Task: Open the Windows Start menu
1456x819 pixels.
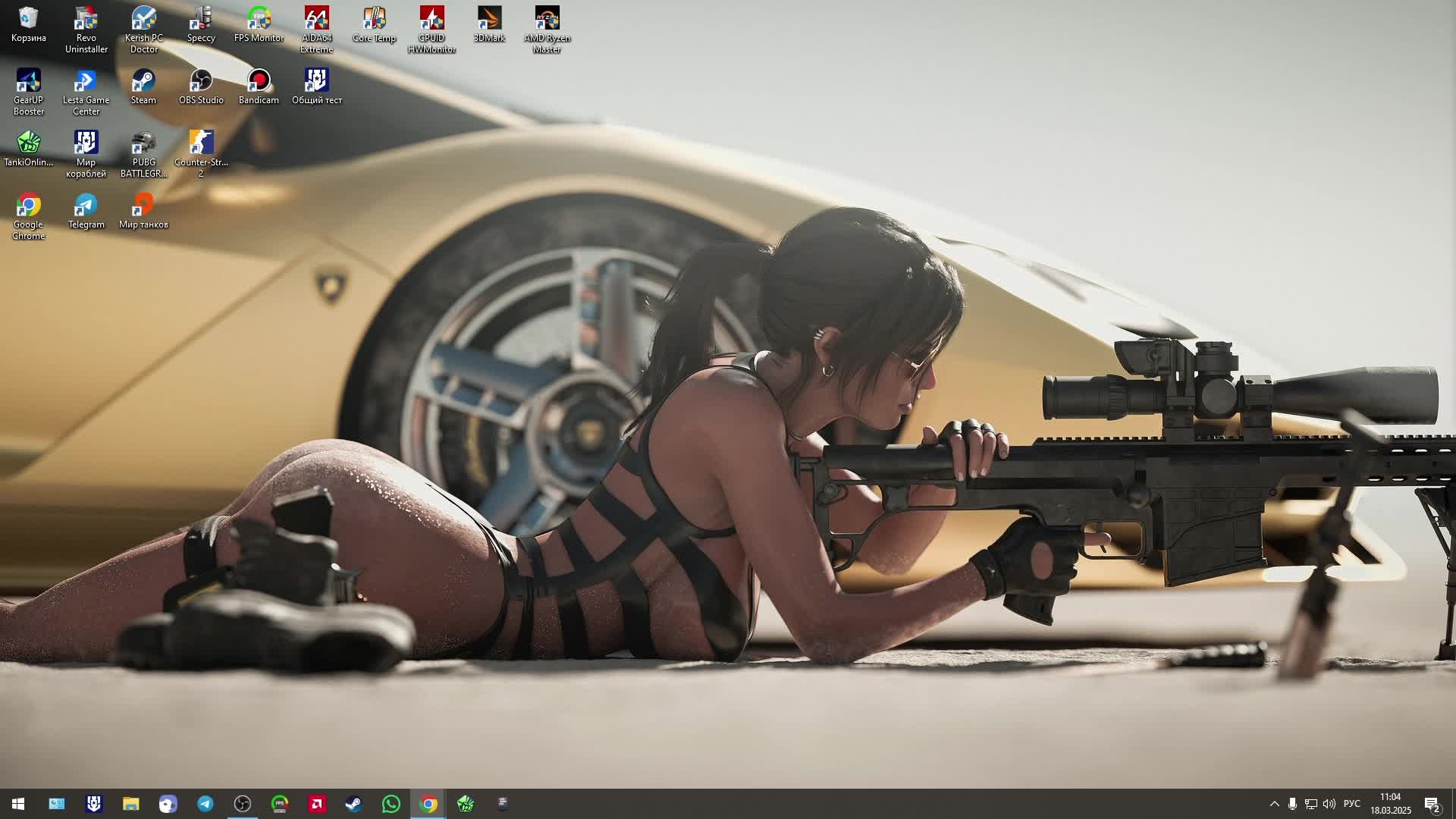Action: point(18,804)
